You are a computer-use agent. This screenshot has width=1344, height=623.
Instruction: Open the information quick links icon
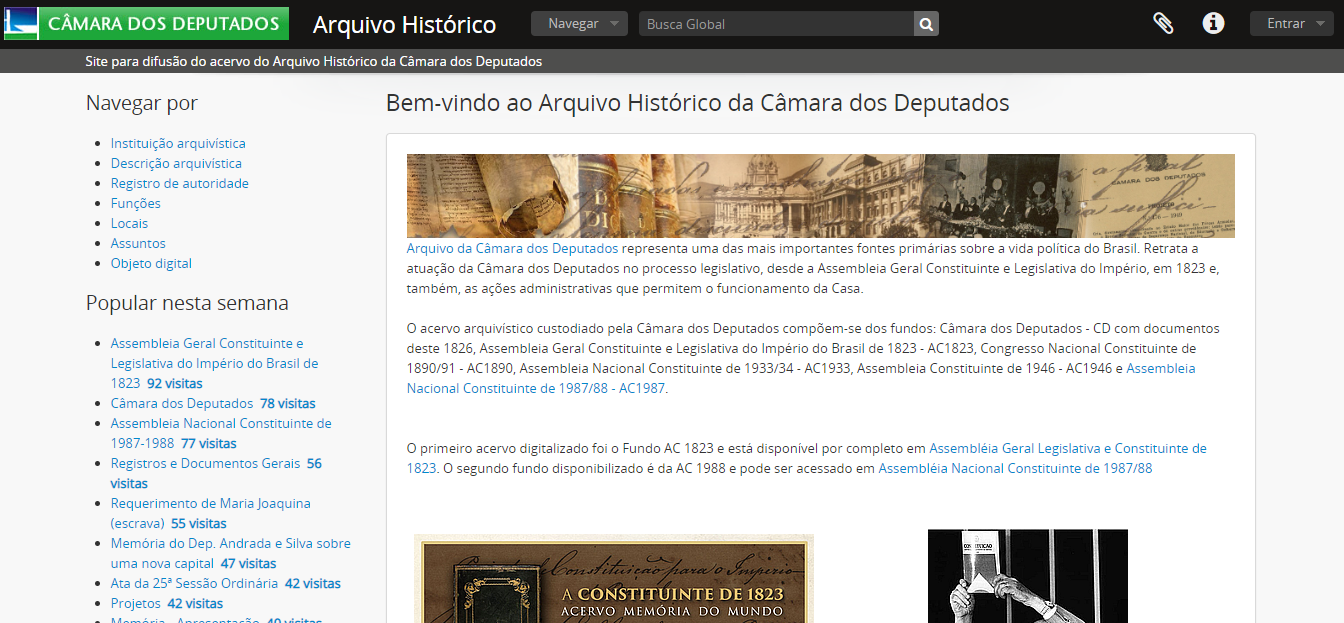coord(1214,23)
